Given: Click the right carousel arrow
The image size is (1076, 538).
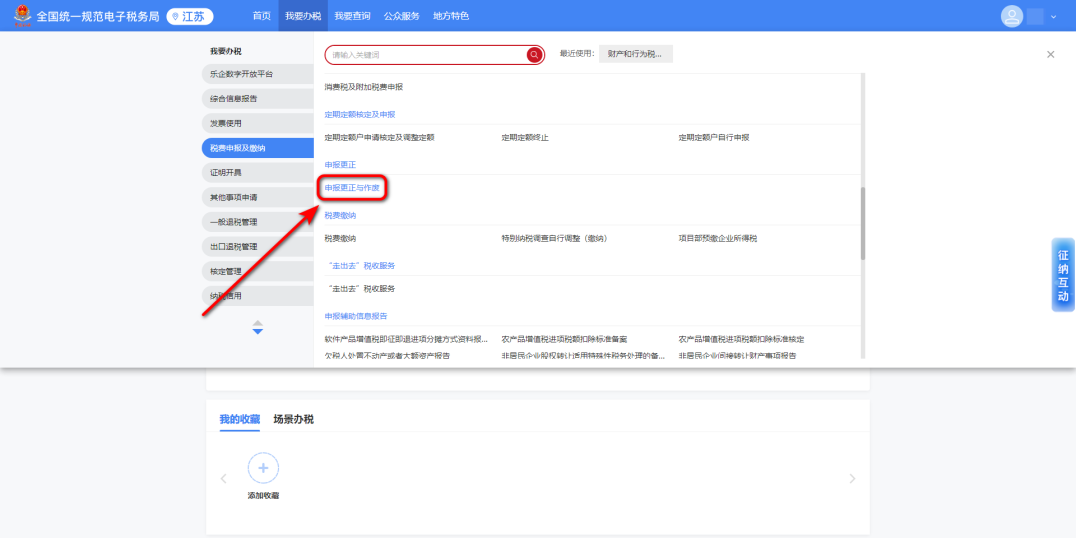Looking at the screenshot, I should point(852,479).
